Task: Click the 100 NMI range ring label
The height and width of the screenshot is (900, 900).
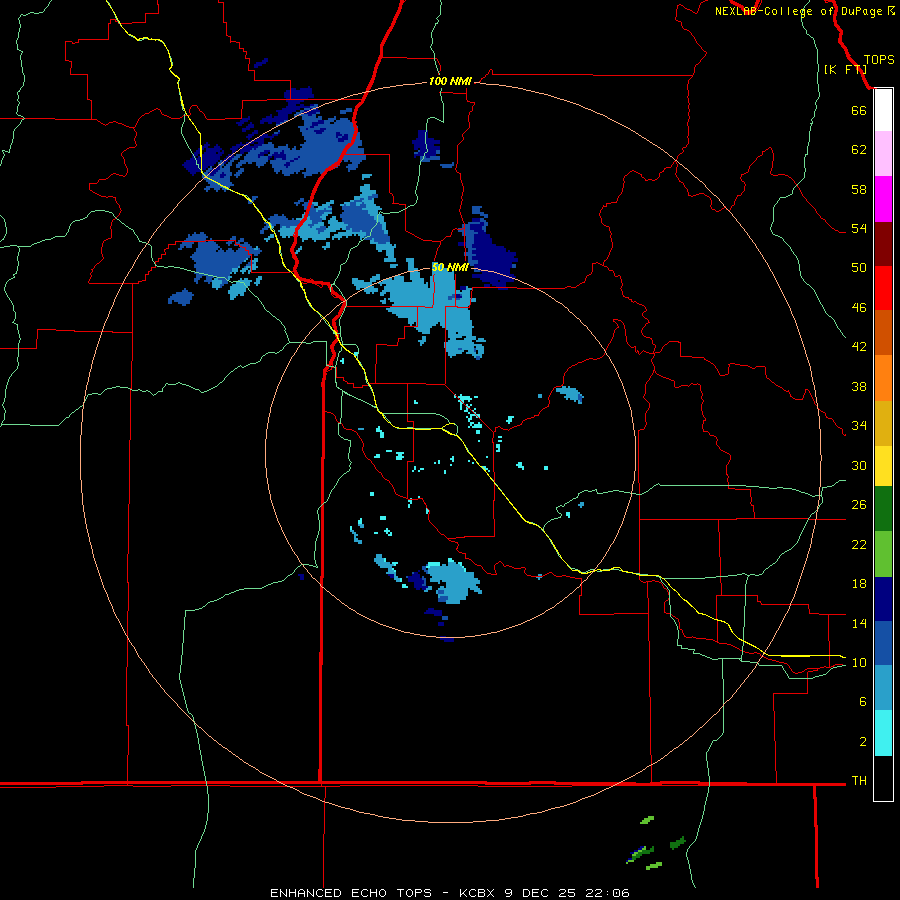Action: [x=450, y=82]
